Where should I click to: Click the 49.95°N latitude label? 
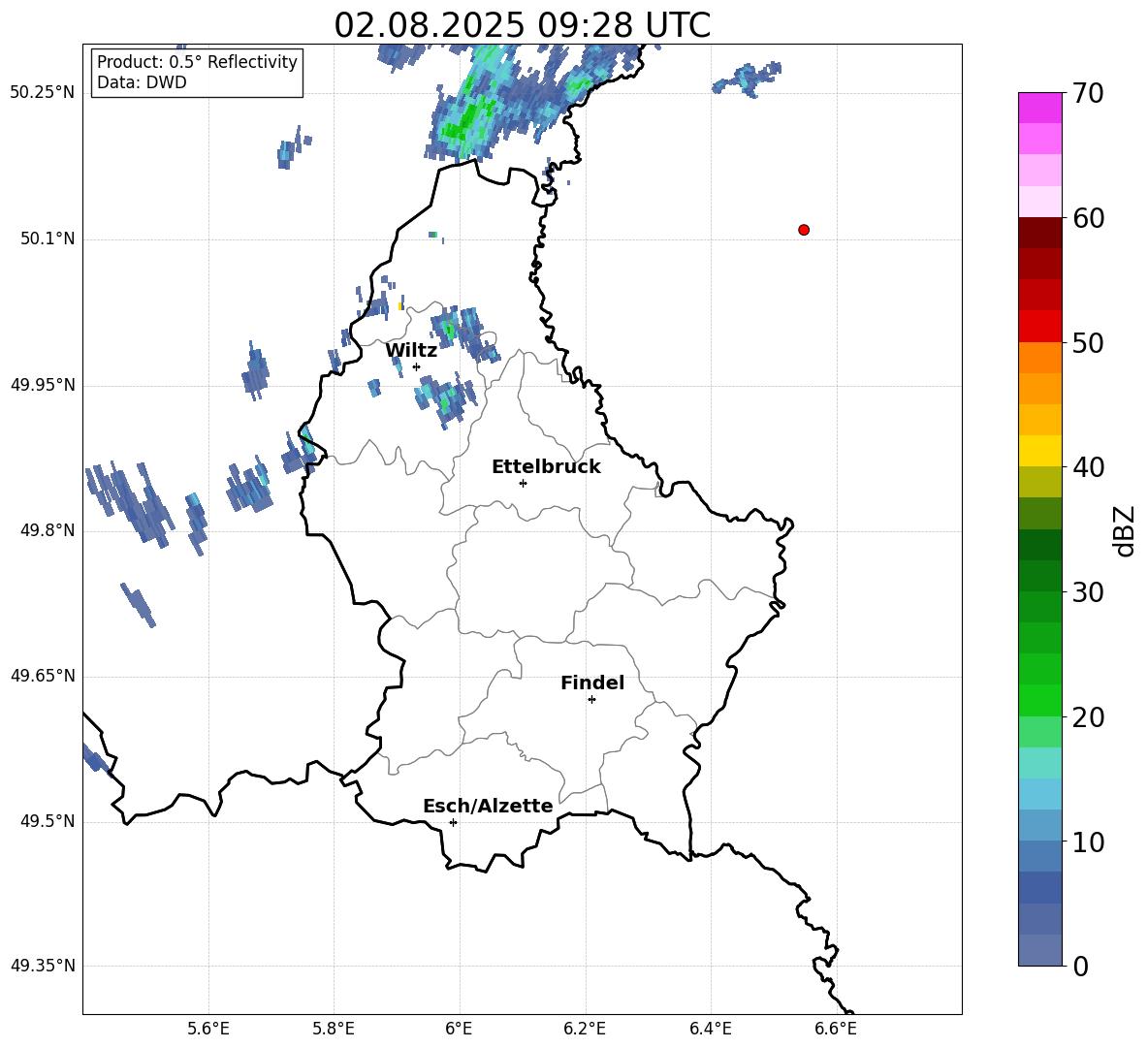coord(43,385)
